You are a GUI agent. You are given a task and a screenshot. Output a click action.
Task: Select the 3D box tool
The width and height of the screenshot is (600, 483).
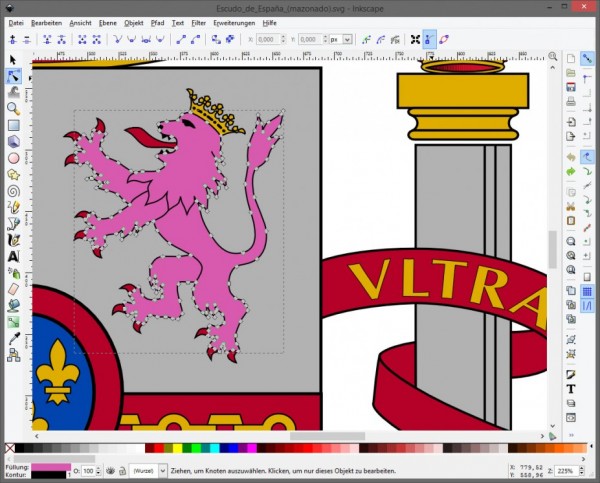point(14,141)
